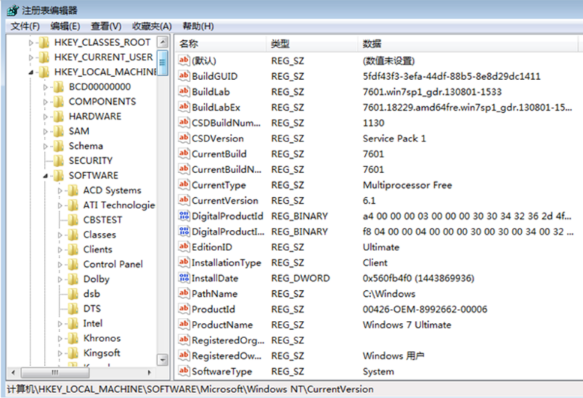Image resolution: width=583 pixels, height=398 pixels.
Task: Select the SOFTWARE folder icon
Action: click(x=58, y=175)
